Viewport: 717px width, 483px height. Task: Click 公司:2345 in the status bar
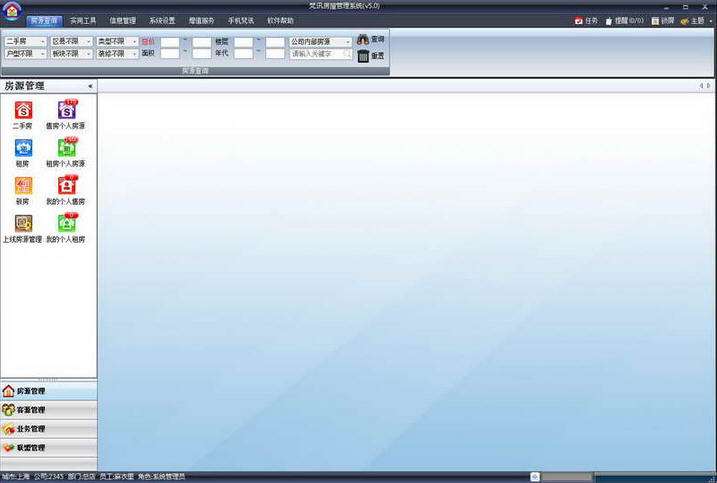point(49,477)
